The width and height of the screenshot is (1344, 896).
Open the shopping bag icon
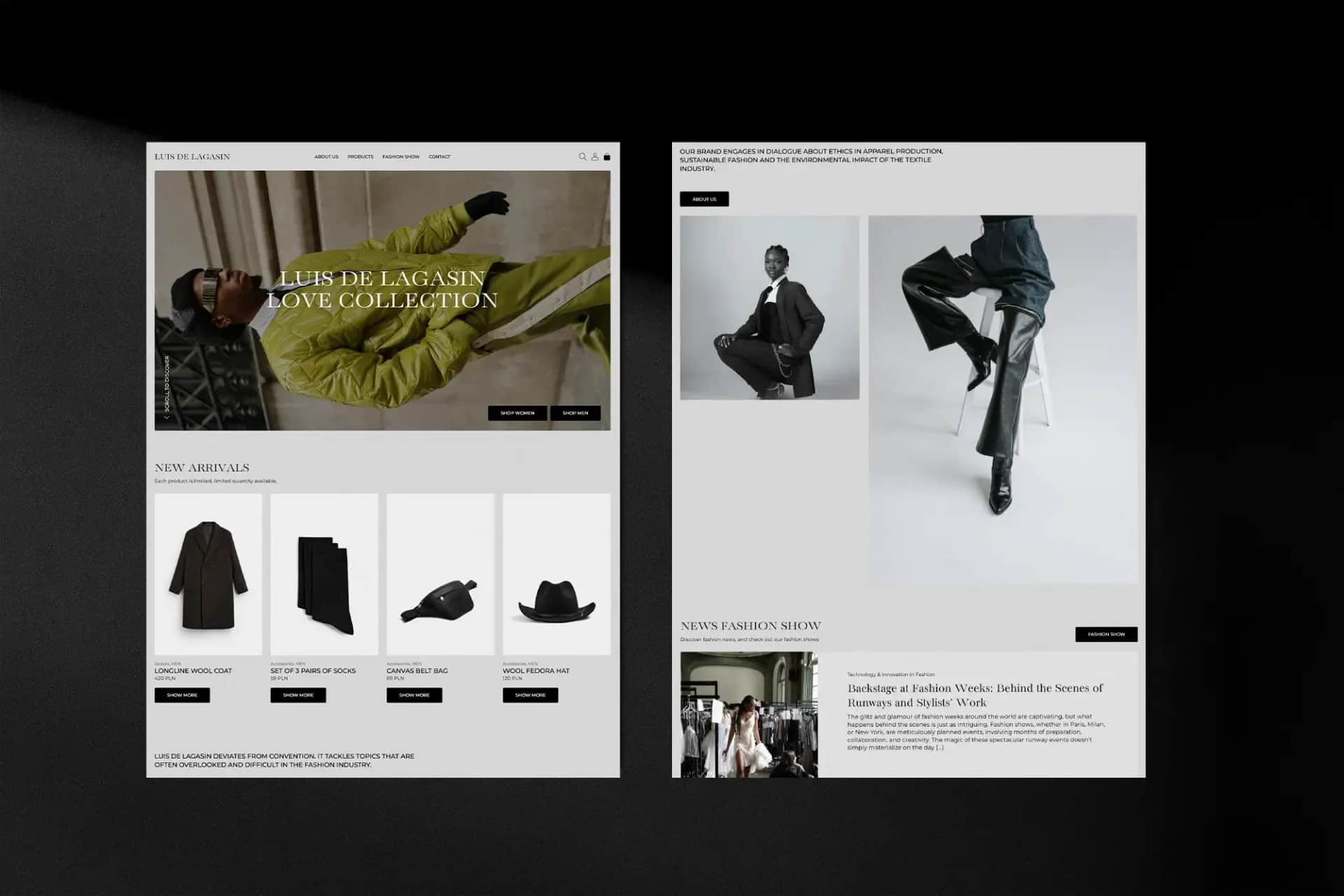607,157
